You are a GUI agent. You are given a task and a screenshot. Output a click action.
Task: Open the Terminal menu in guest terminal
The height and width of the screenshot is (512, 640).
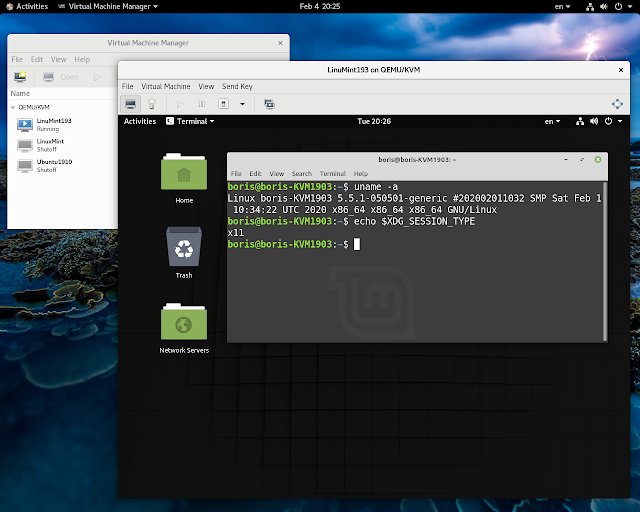coord(333,174)
